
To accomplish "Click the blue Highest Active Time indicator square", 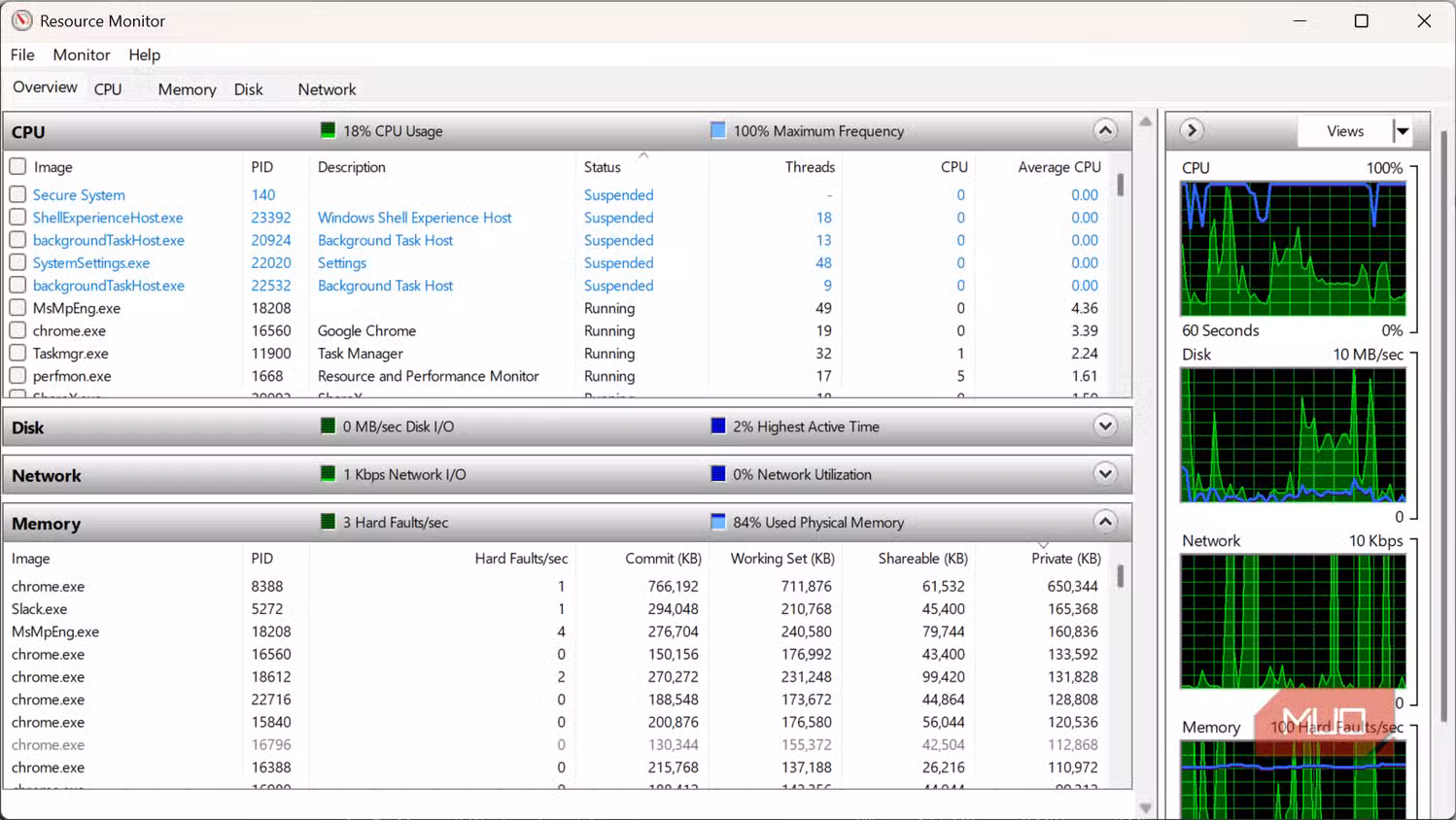I will pos(718,426).
